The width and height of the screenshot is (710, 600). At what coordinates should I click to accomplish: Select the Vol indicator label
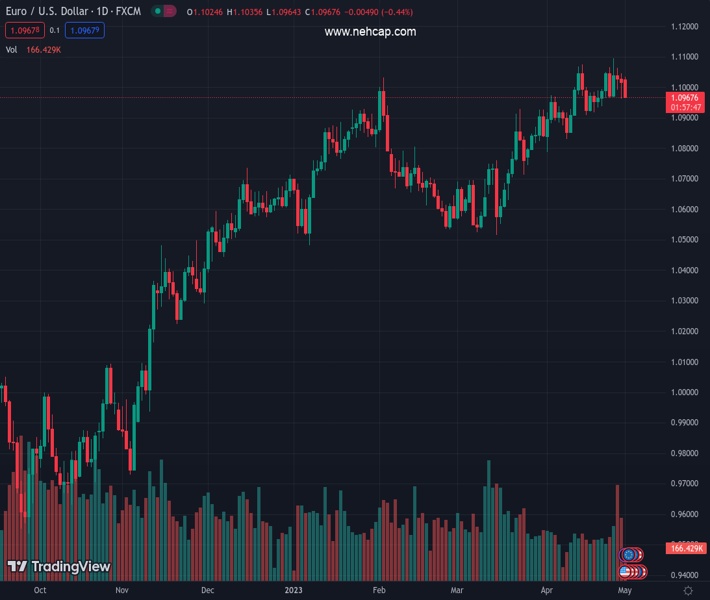(12, 49)
